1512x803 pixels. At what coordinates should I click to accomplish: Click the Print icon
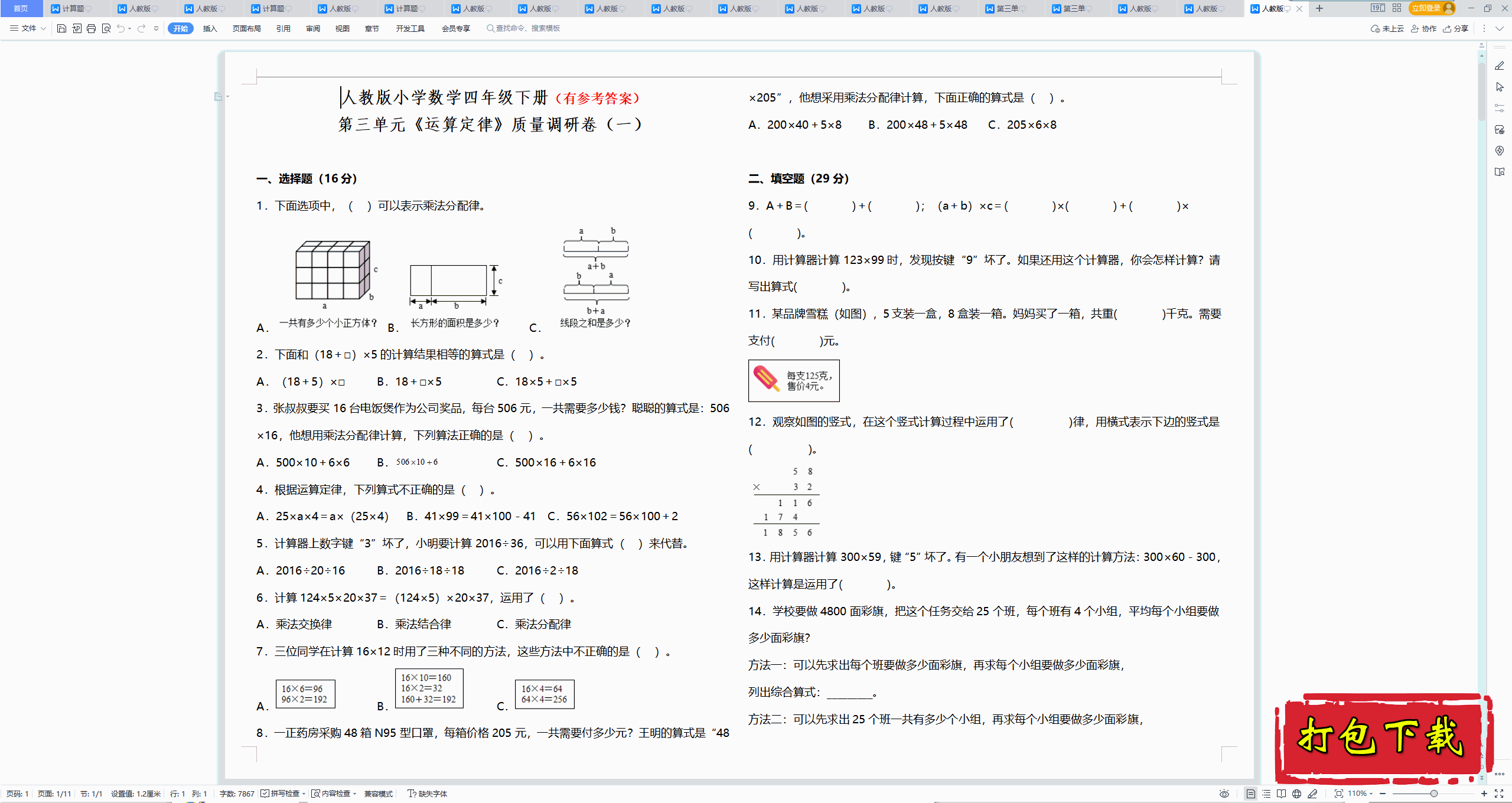(x=91, y=28)
